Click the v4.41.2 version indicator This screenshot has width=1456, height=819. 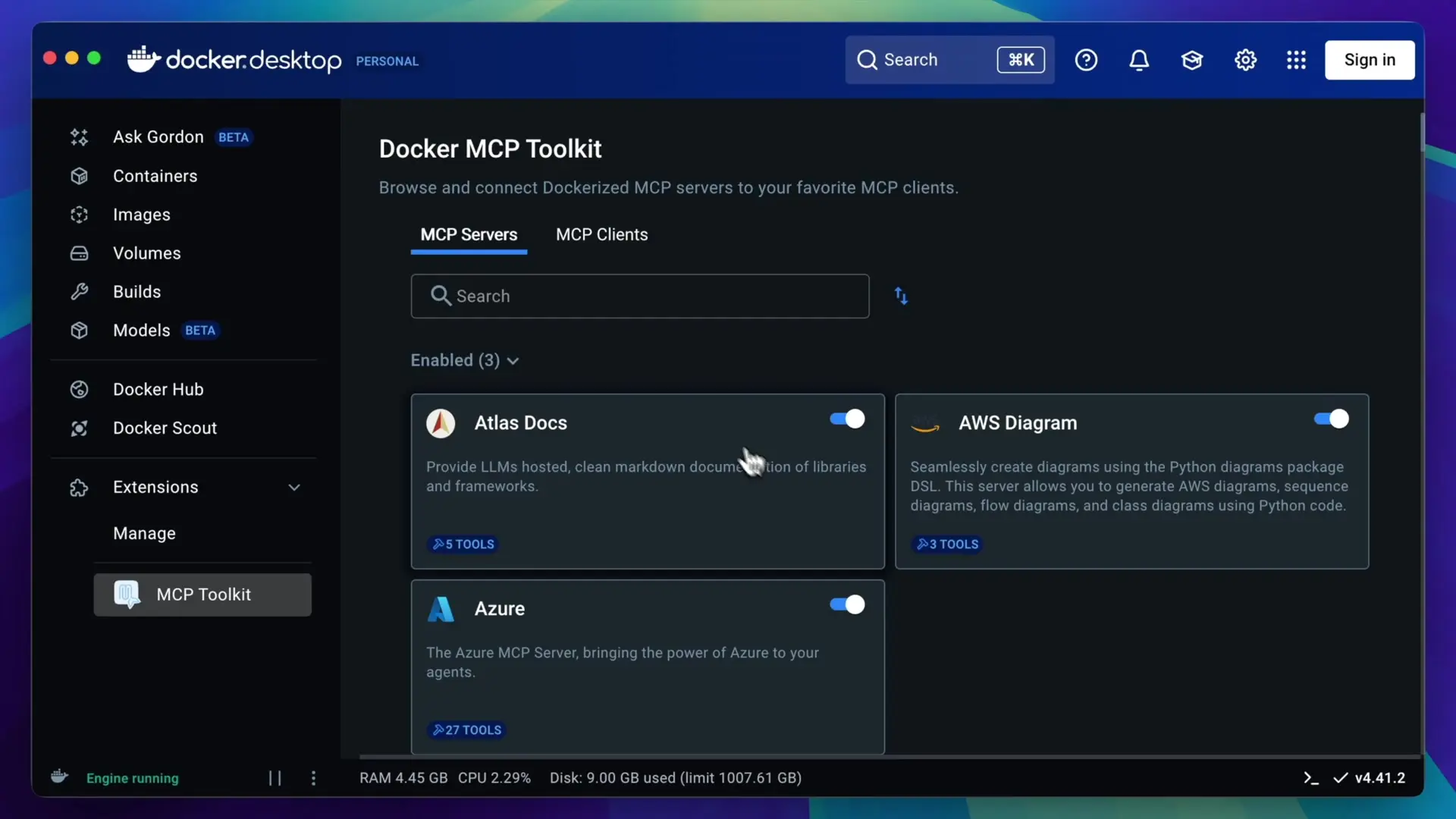tap(1370, 778)
